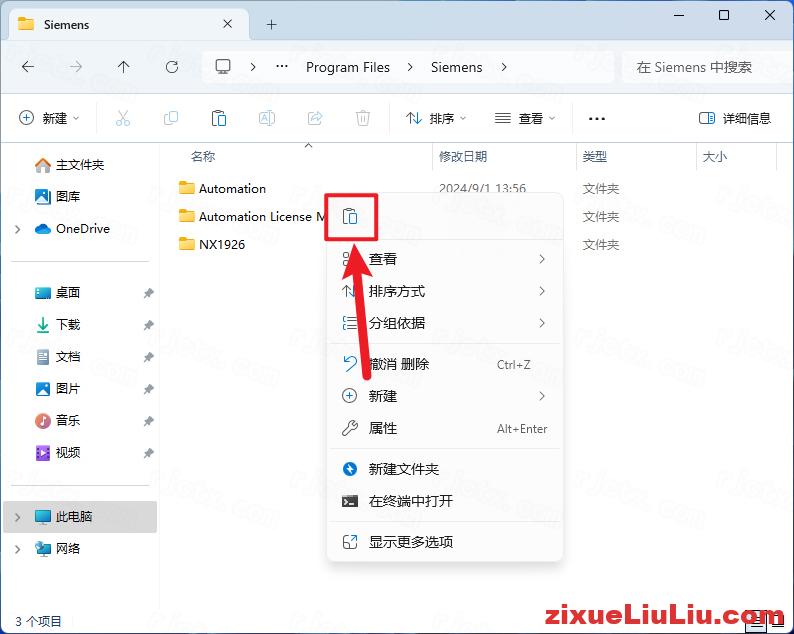Paste with the toolbar clipboard icon
Viewport: 794px width, 634px height.
[219, 118]
